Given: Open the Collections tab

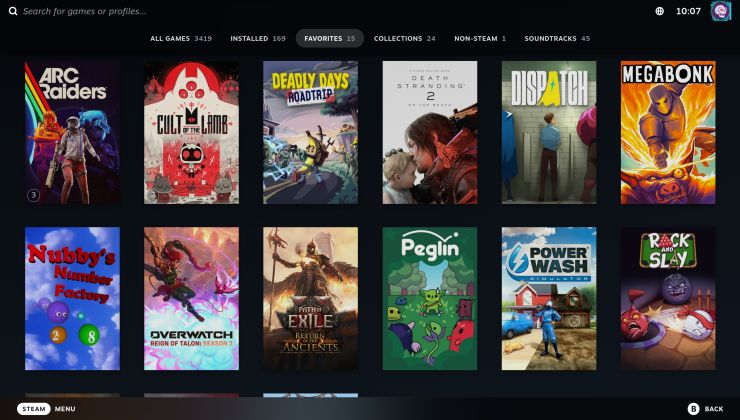Looking at the screenshot, I should coord(404,39).
